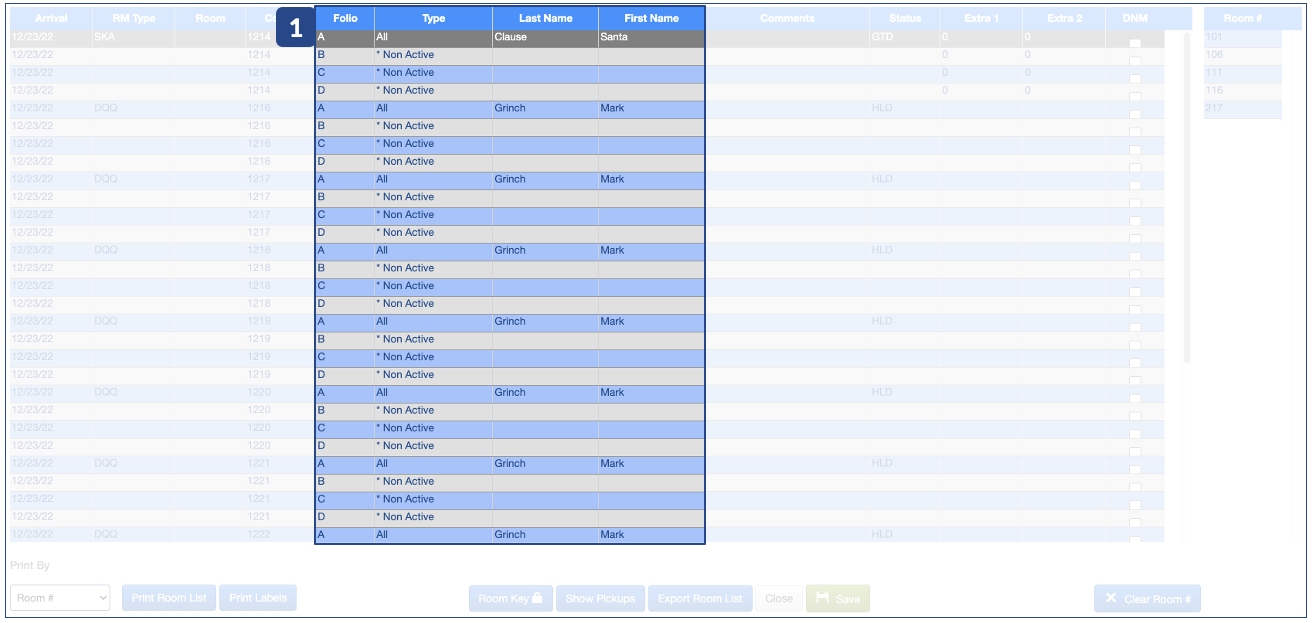This screenshot has height=623, width=1312.
Task: Tick the DNM checkbox for Santa Clause's row
Action: (1134, 44)
